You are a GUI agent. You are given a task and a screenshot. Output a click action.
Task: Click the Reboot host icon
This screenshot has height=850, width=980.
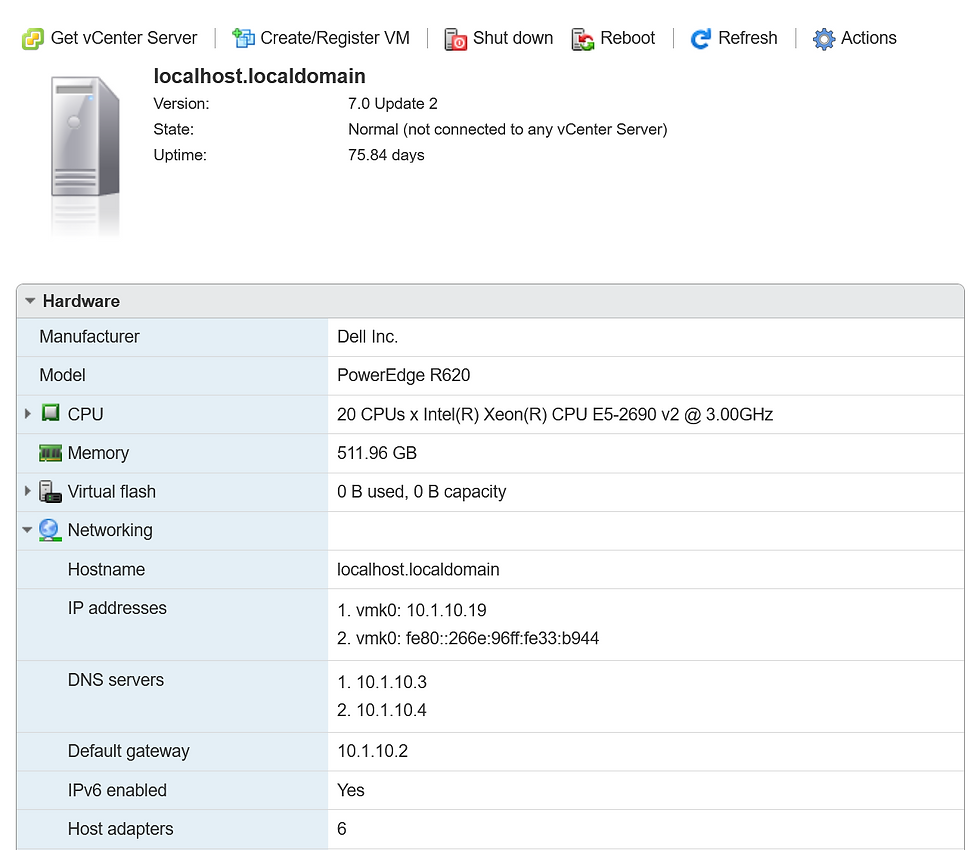click(x=582, y=39)
